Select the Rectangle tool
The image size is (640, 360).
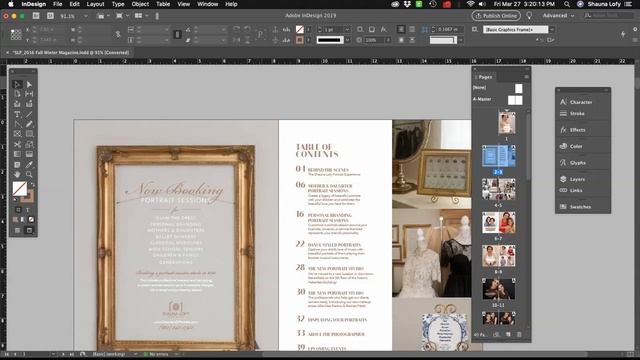(x=29, y=134)
